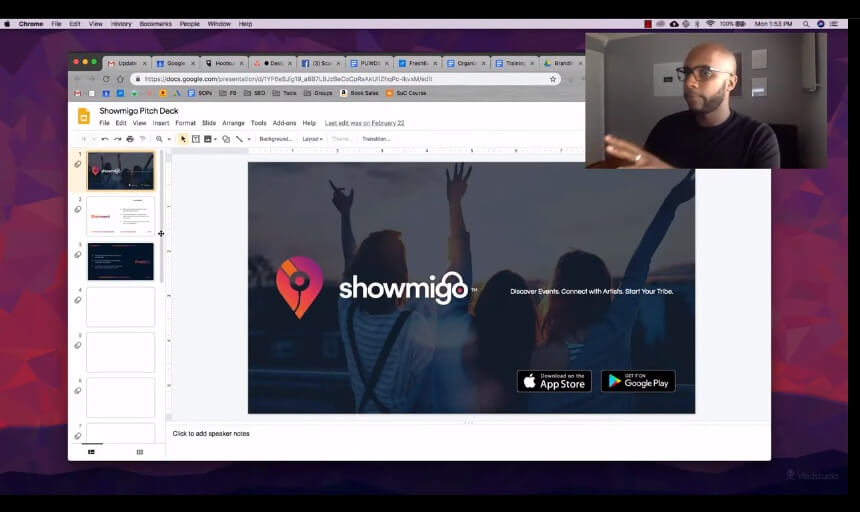The width and height of the screenshot is (860, 512).
Task: Click the link icon beside slide 4
Action: [78, 300]
